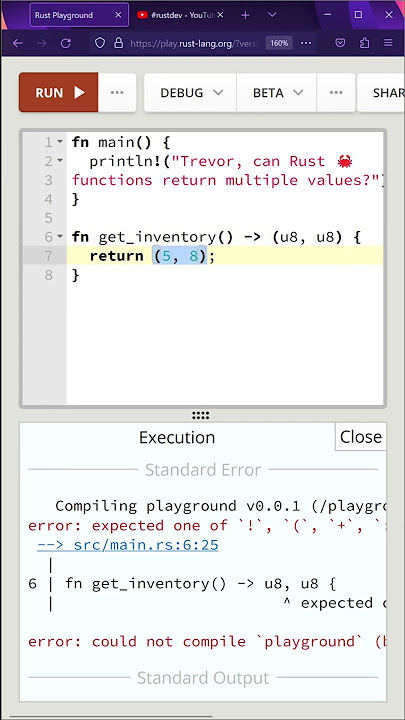Open the browser extensions puzzle icon
Image resolution: width=405 pixels, height=720 pixels.
[365, 43]
